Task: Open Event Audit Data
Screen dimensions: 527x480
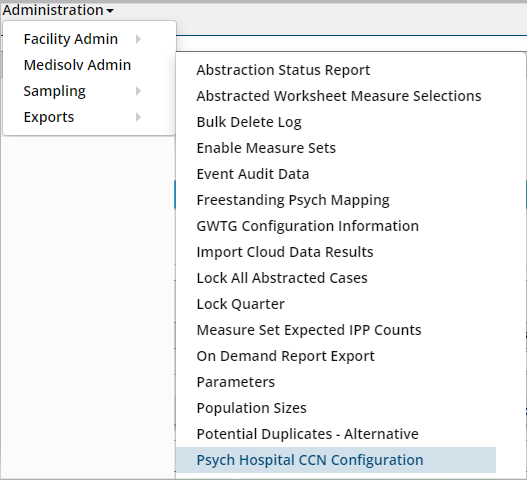Action: click(x=253, y=174)
